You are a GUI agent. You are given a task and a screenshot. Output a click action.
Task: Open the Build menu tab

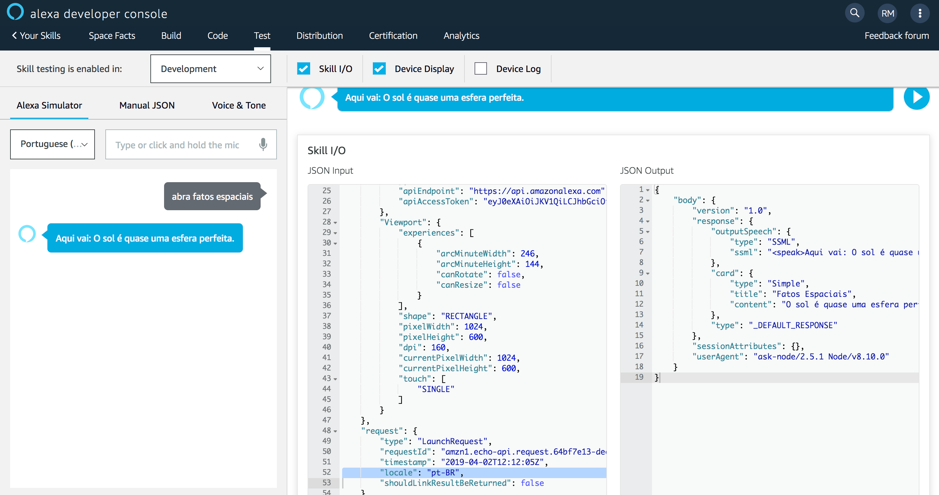171,36
